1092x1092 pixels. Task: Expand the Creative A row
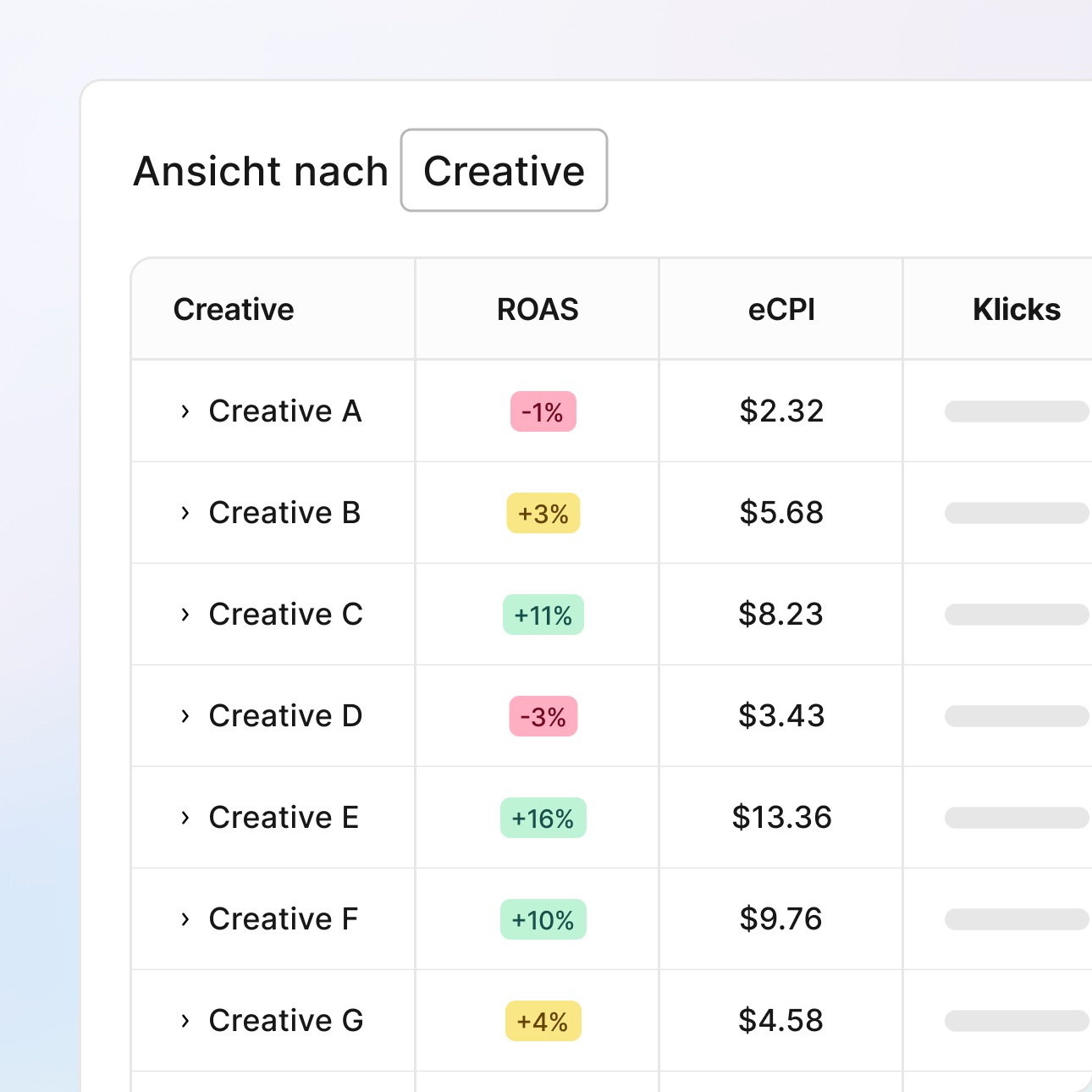[x=185, y=411]
